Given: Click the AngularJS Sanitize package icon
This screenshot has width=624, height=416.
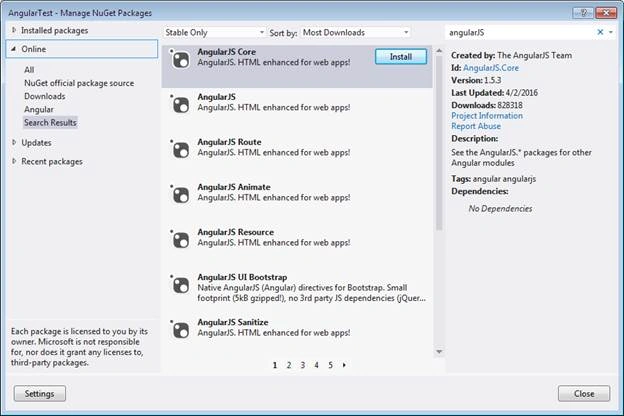Looking at the screenshot, I should click(x=181, y=330).
